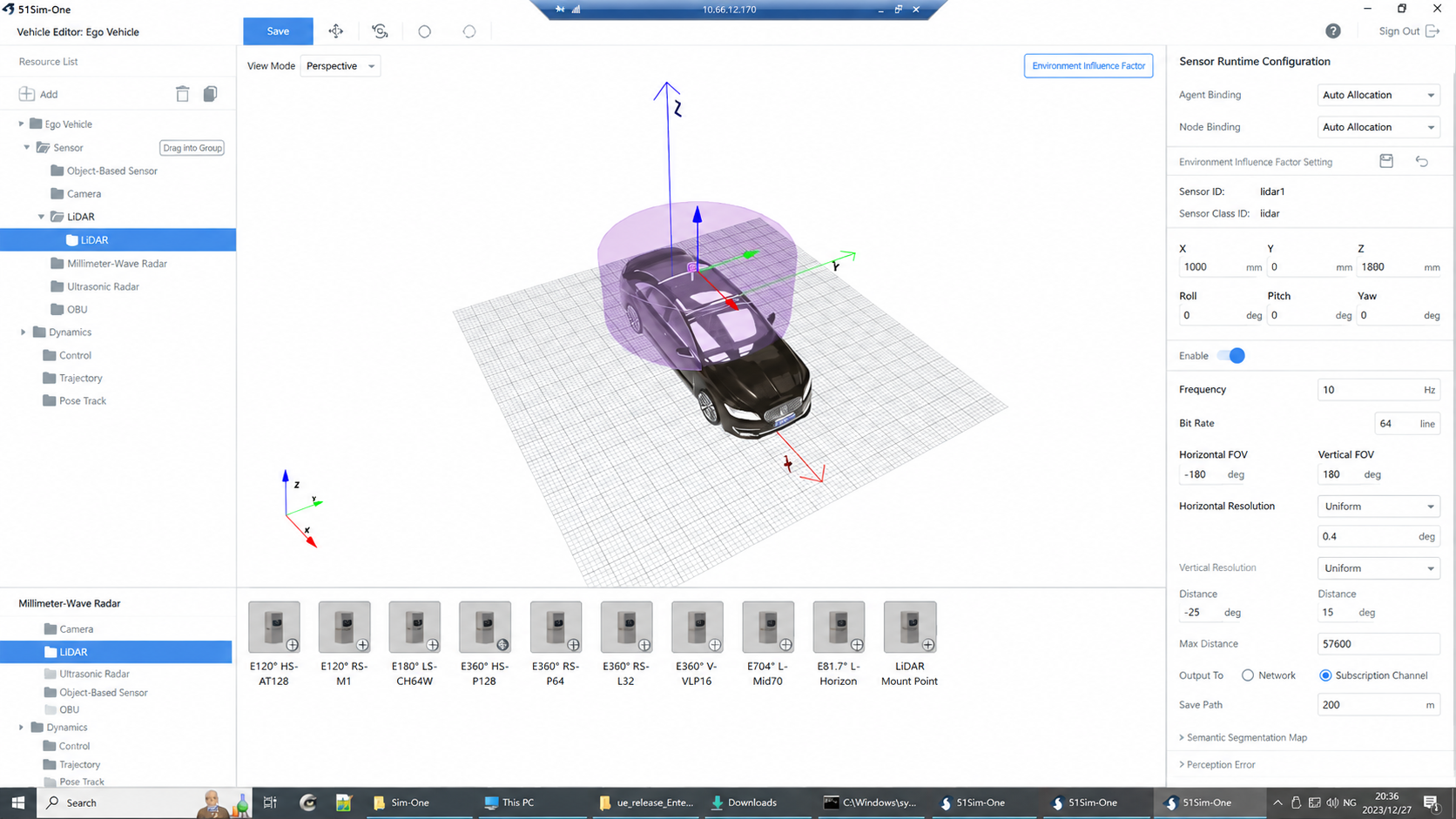1456x819 pixels.
Task: Click the second circle icon beside the toolbar divider
Action: pos(469,31)
